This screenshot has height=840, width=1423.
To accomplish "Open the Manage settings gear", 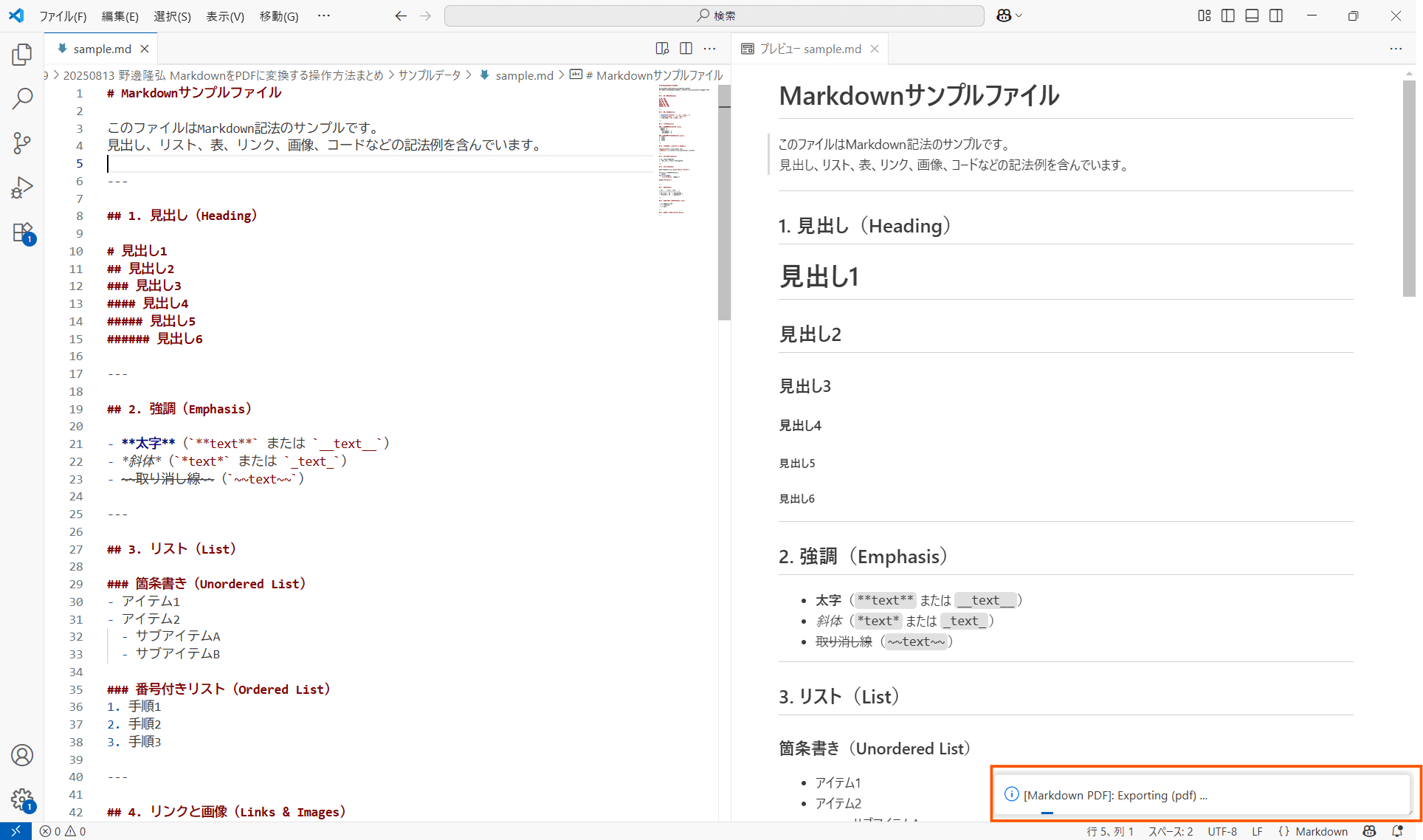I will (x=22, y=800).
